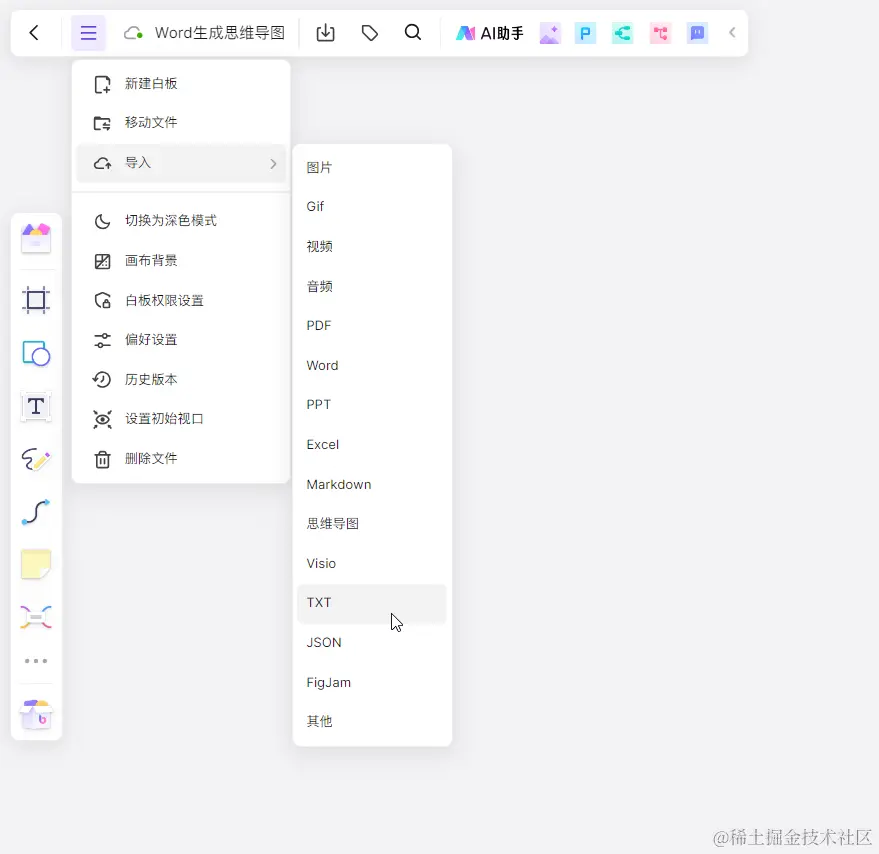Rename the title Word生成思维导图

click(220, 33)
